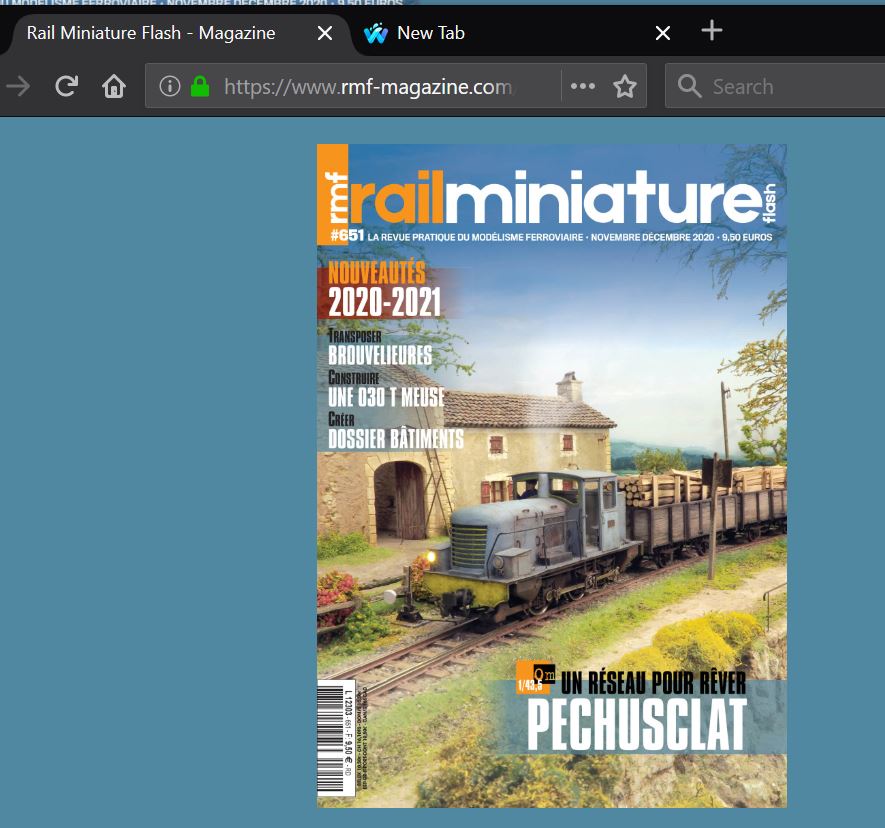The height and width of the screenshot is (828, 885).
Task: Go to the browser home page
Action: 114,87
